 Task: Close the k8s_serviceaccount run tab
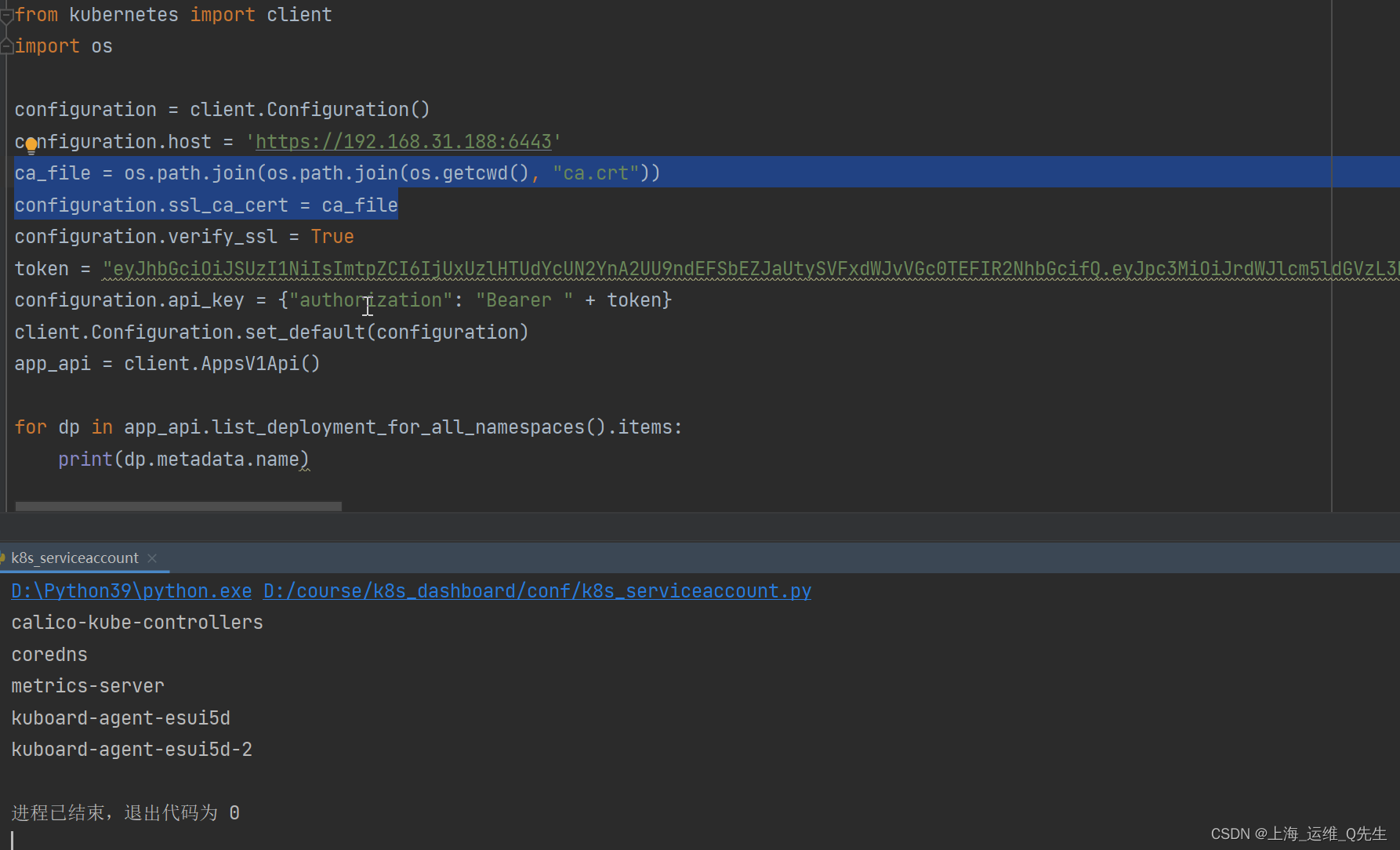point(152,558)
